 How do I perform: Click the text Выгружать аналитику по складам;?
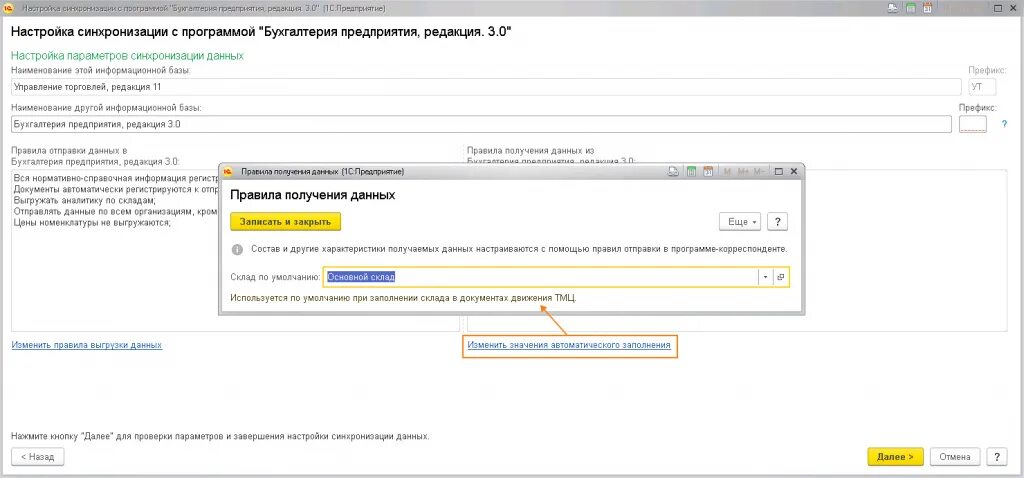click(84, 200)
